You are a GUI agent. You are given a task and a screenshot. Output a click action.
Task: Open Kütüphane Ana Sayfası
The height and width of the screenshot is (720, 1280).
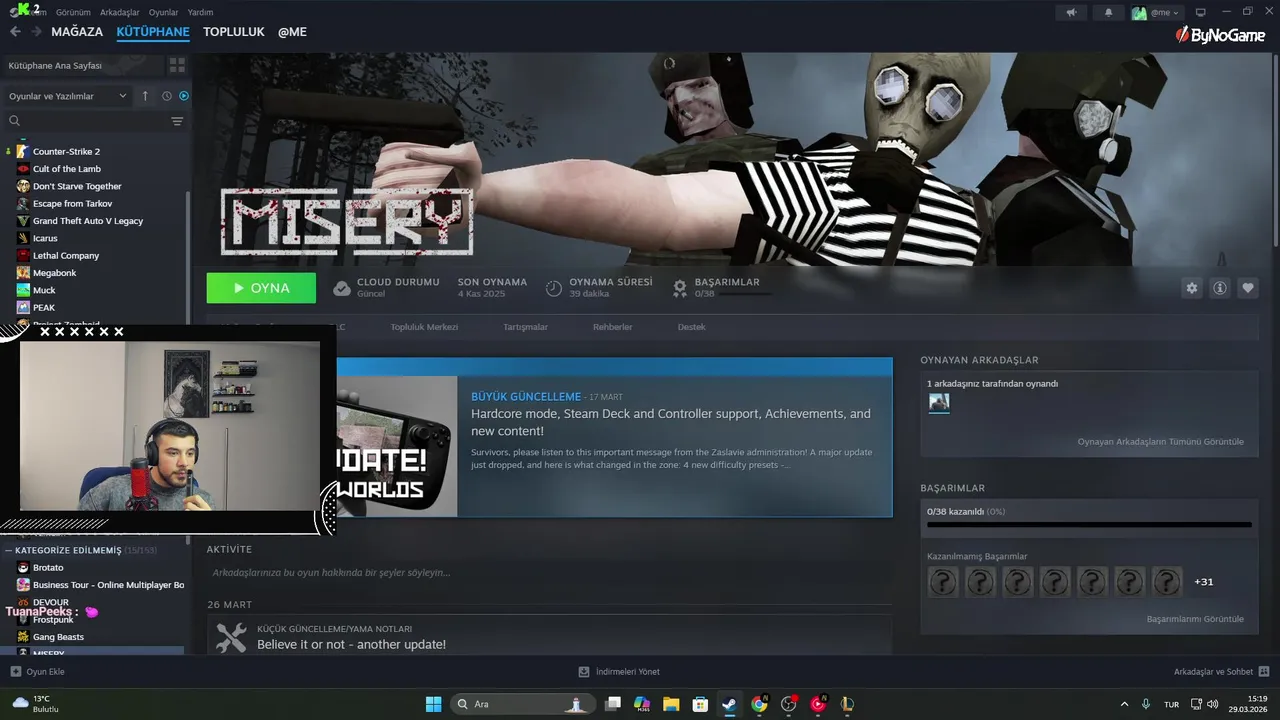click(83, 65)
